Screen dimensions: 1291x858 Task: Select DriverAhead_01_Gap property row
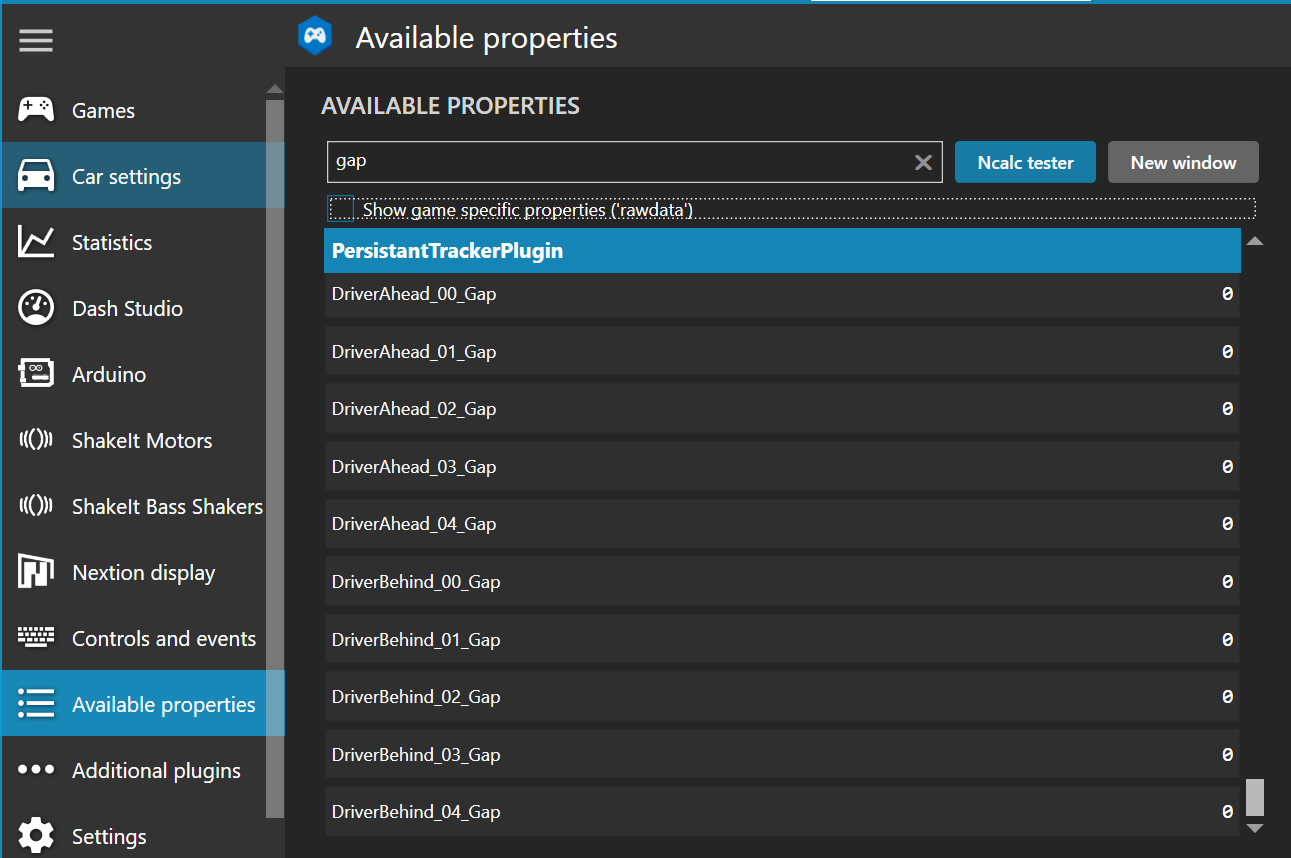782,352
